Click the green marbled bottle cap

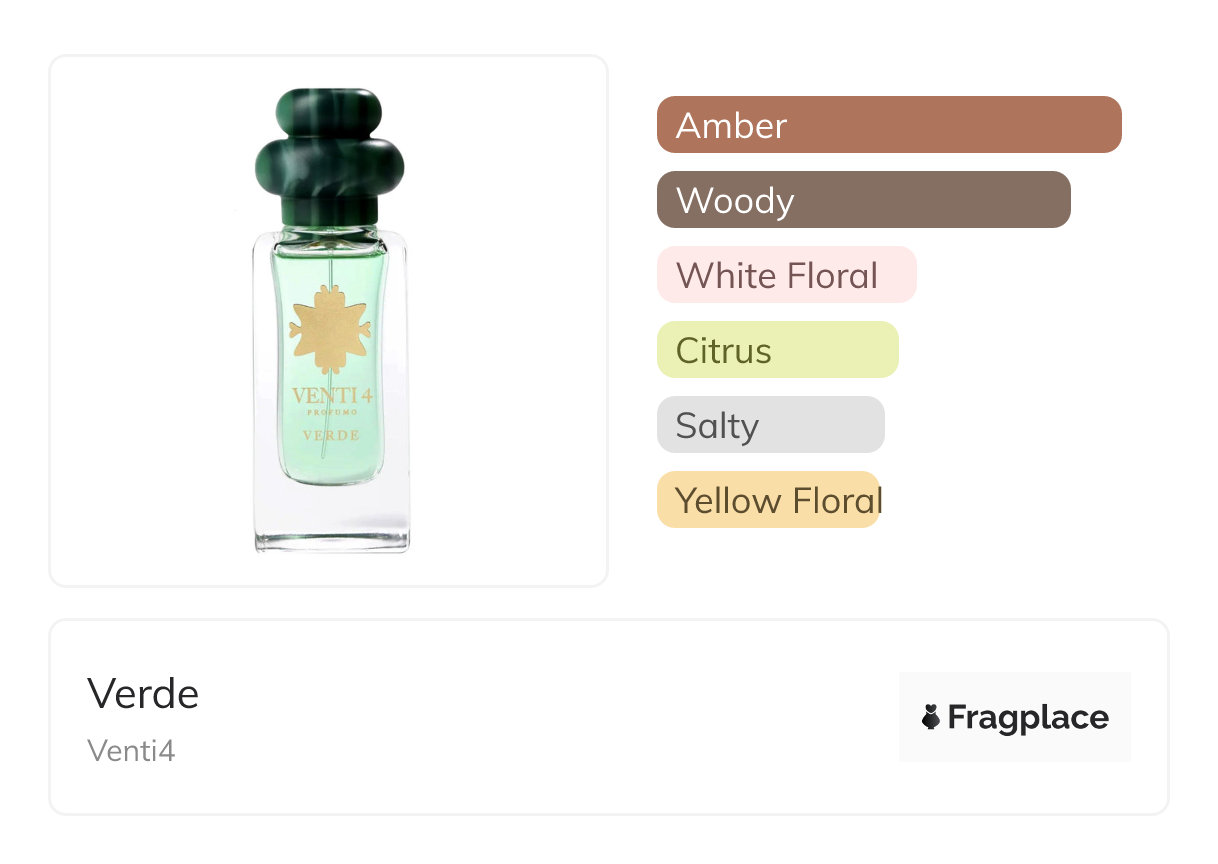click(x=330, y=155)
